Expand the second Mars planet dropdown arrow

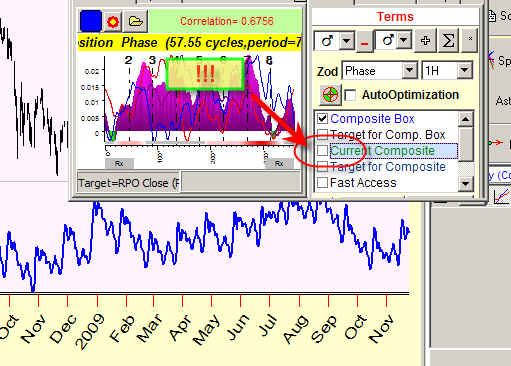[404, 41]
